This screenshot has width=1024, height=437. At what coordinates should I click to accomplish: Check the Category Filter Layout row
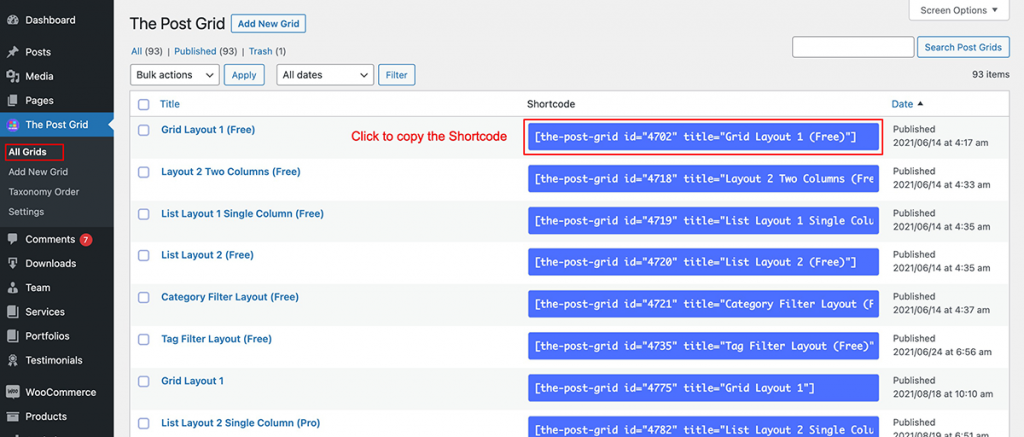point(144,297)
